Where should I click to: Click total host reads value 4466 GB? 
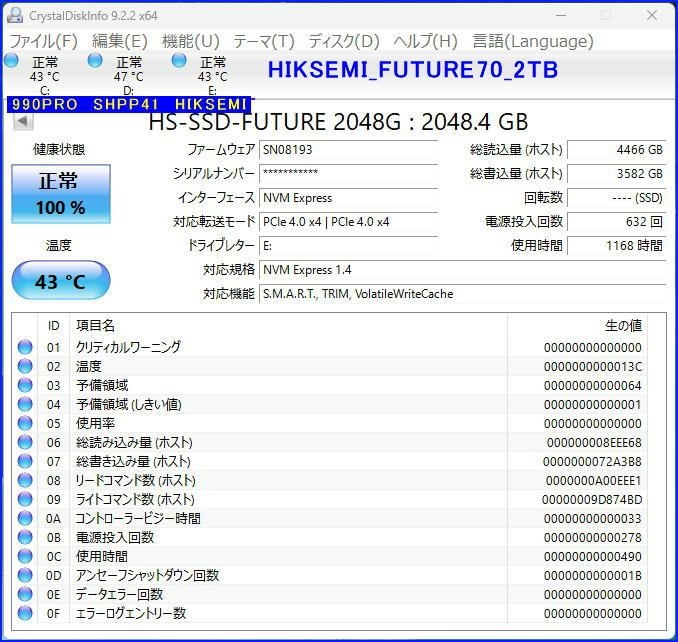(617, 150)
